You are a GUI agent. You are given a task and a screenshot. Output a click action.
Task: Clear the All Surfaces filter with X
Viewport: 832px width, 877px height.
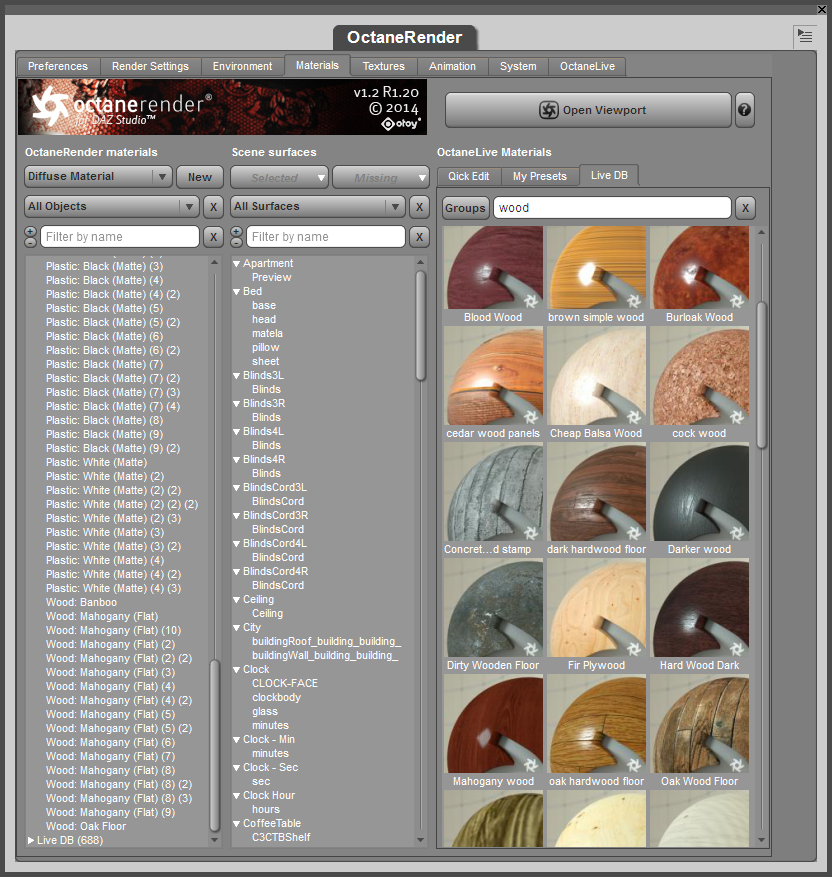(419, 207)
